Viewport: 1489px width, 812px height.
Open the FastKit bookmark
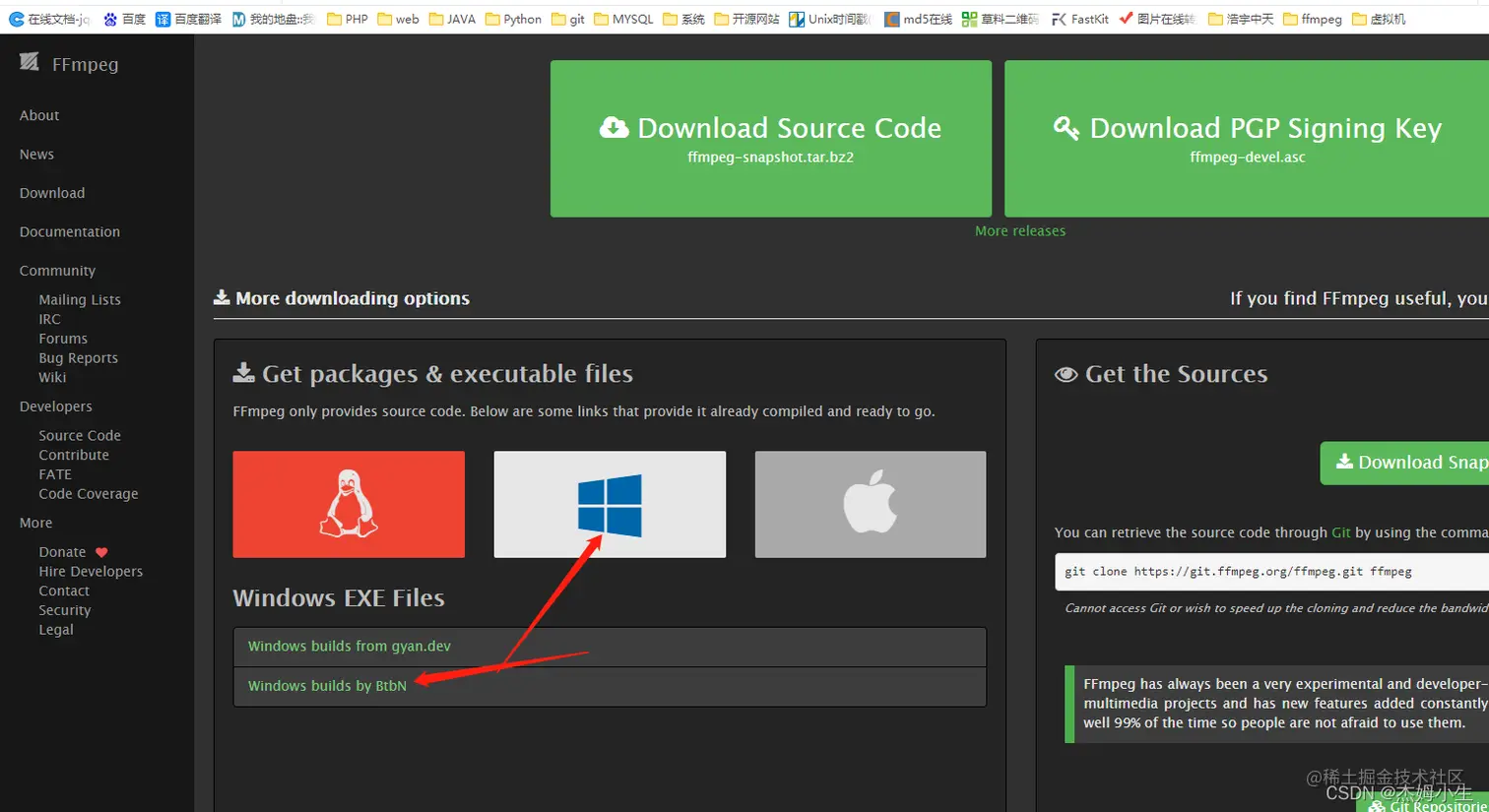click(1079, 19)
